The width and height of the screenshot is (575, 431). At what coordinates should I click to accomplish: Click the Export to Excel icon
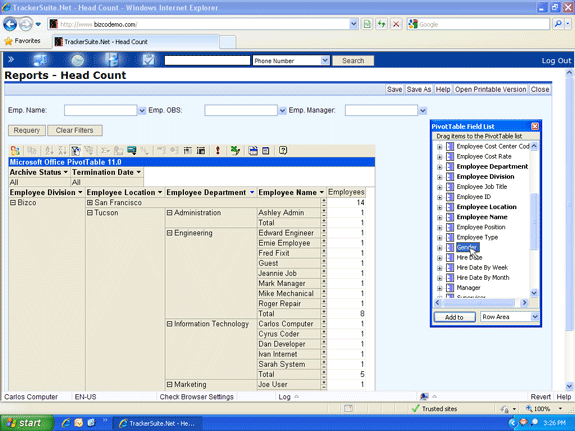235,150
